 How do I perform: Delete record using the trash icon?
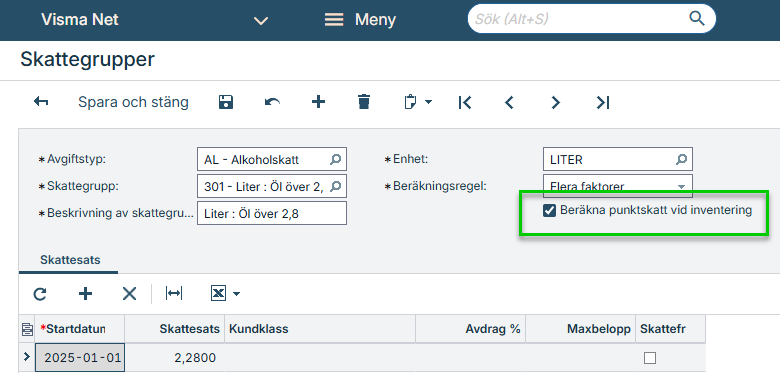(x=364, y=102)
